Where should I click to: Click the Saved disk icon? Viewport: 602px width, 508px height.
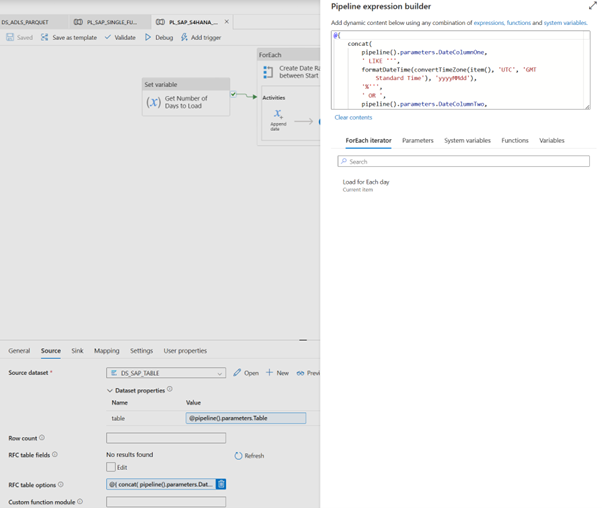coord(10,37)
